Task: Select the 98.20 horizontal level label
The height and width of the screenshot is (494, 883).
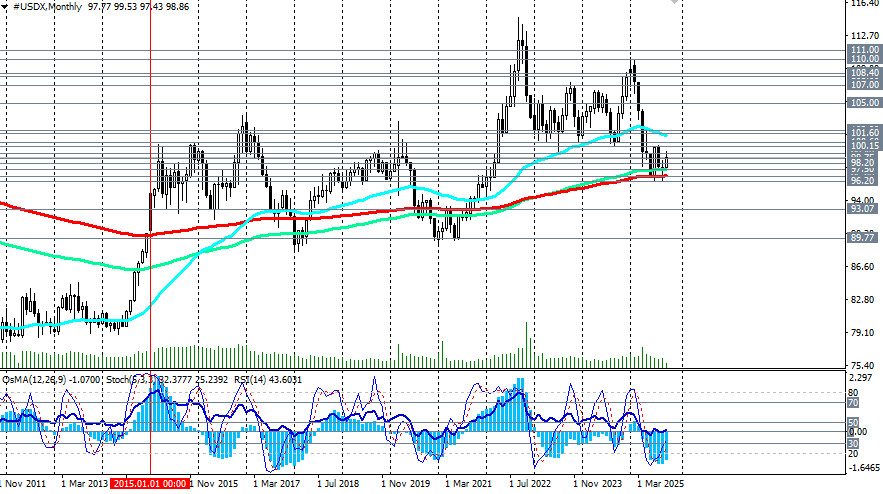Action: [x=865, y=163]
